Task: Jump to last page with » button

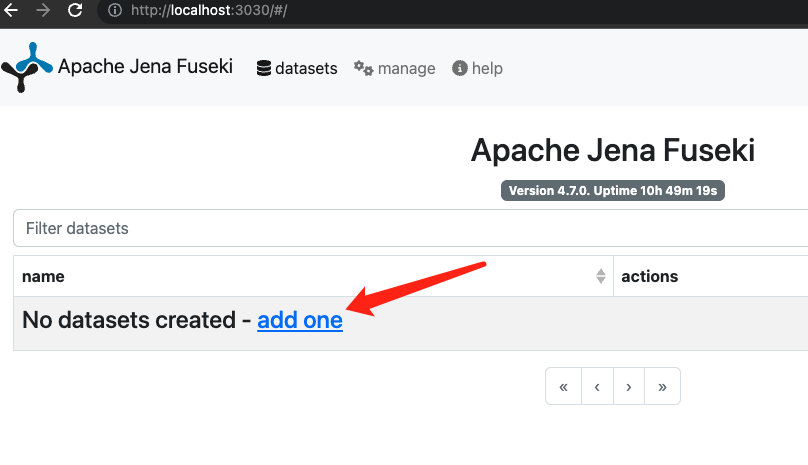Action: tap(662, 387)
